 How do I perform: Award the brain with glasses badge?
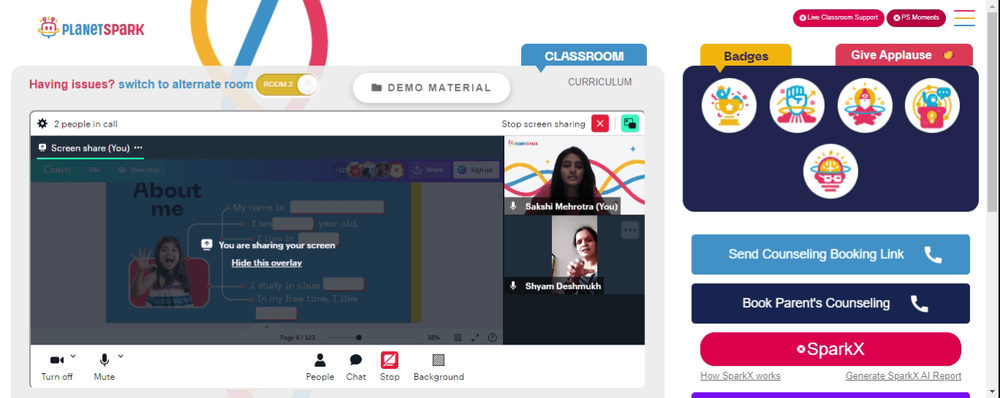(830, 171)
